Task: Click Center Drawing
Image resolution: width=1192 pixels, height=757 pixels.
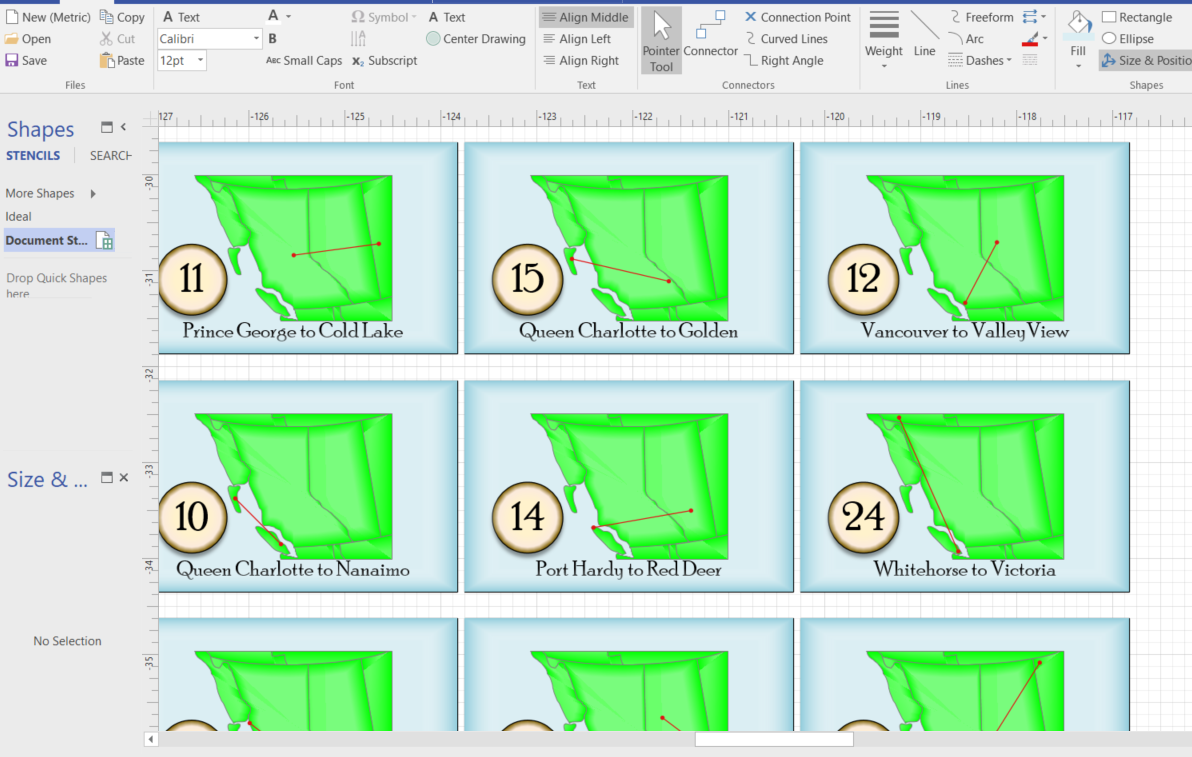Action: [476, 39]
